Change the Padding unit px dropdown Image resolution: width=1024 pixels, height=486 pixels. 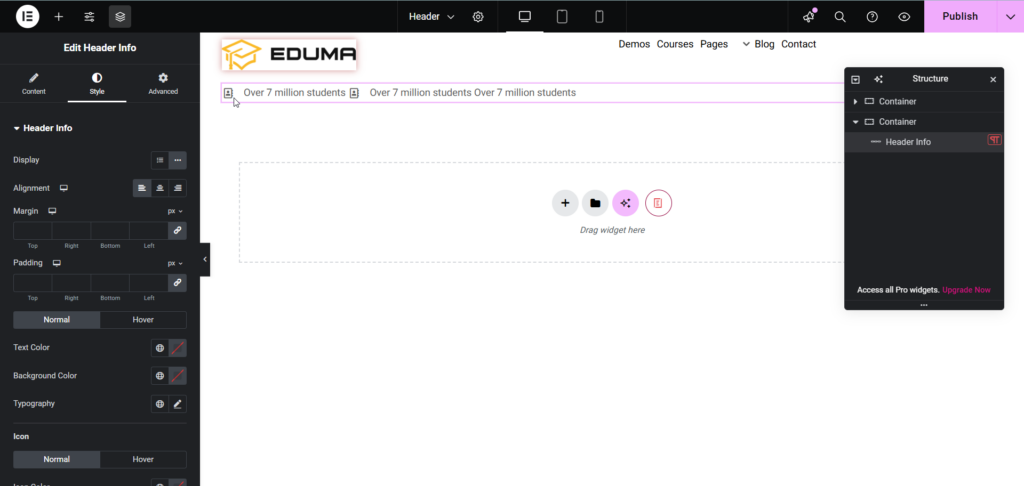point(175,263)
